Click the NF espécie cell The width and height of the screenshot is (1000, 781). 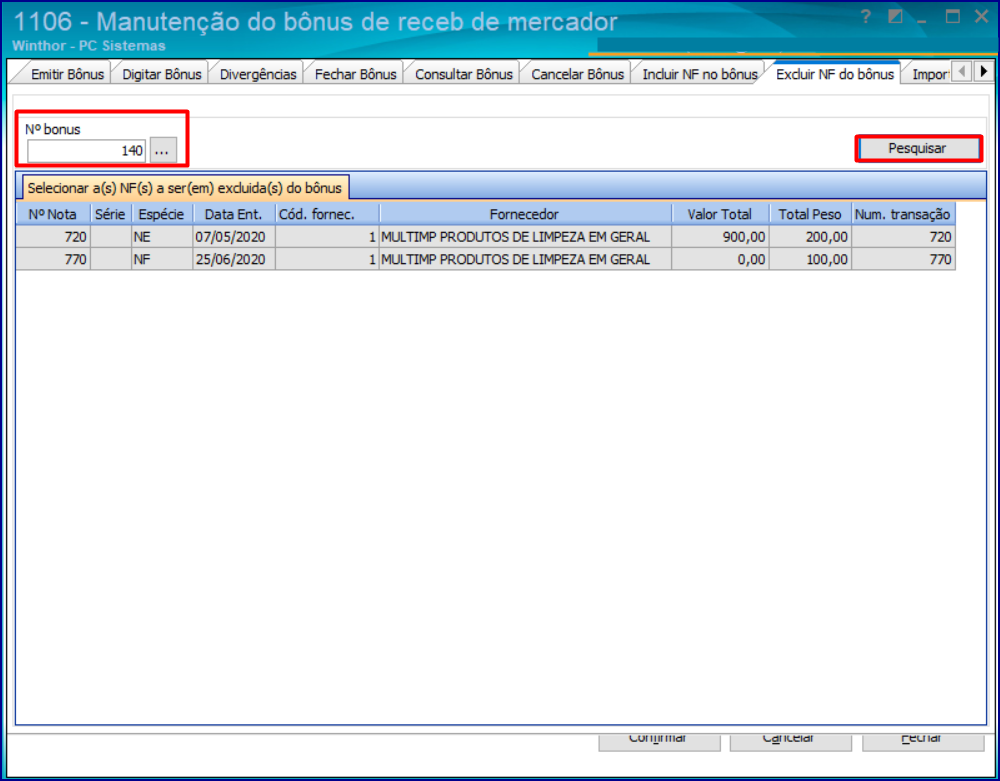click(x=161, y=259)
